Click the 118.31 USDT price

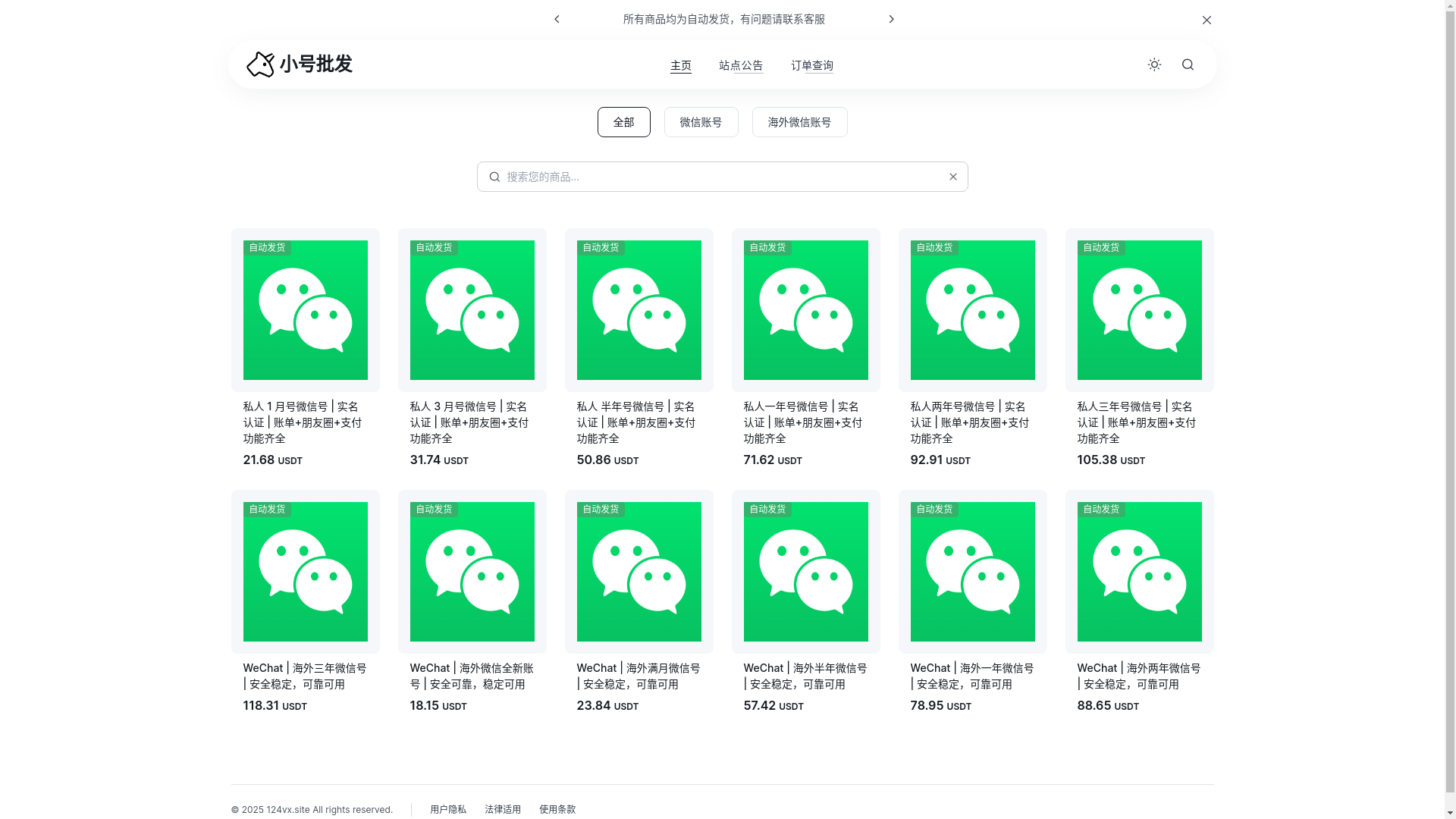[x=275, y=706]
